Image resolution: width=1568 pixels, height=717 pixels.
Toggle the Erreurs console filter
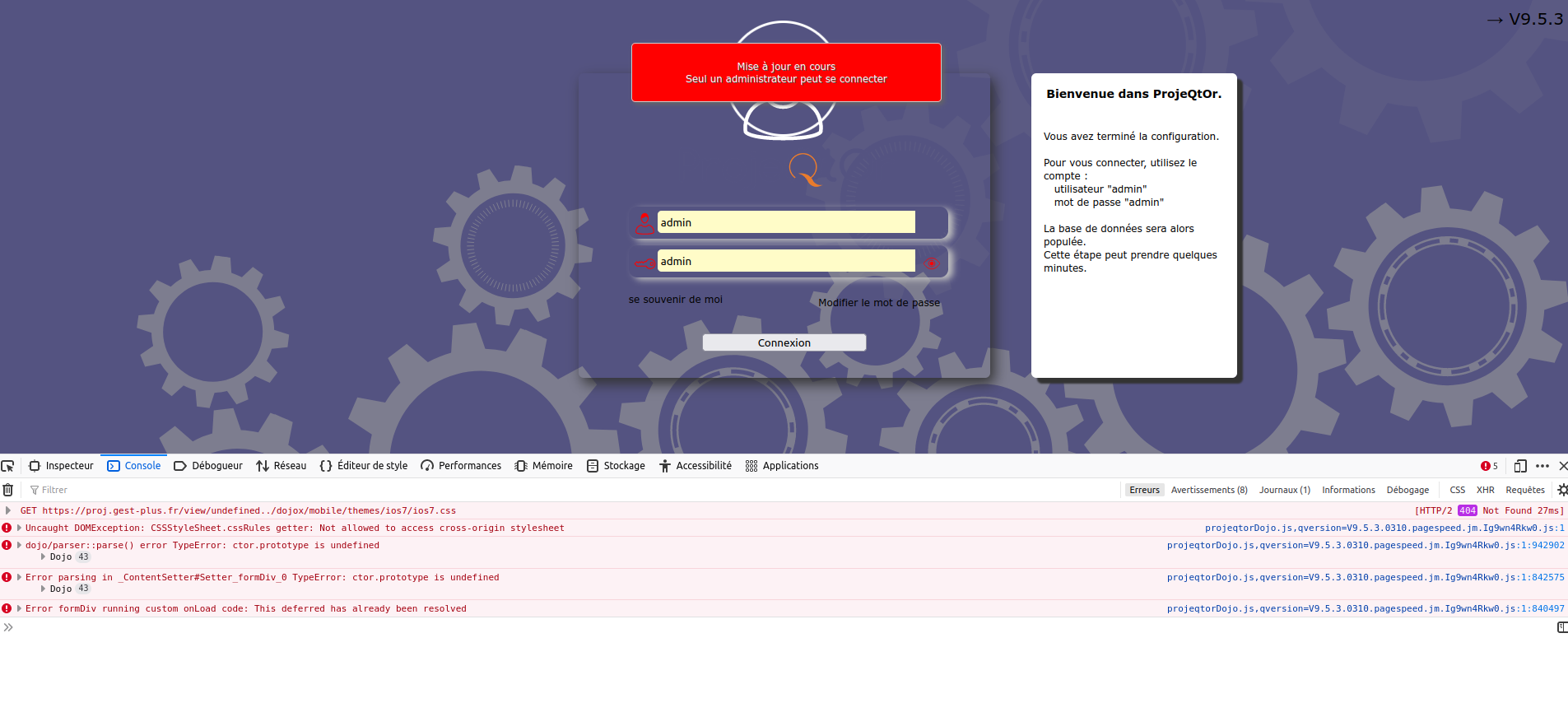[x=1144, y=490]
